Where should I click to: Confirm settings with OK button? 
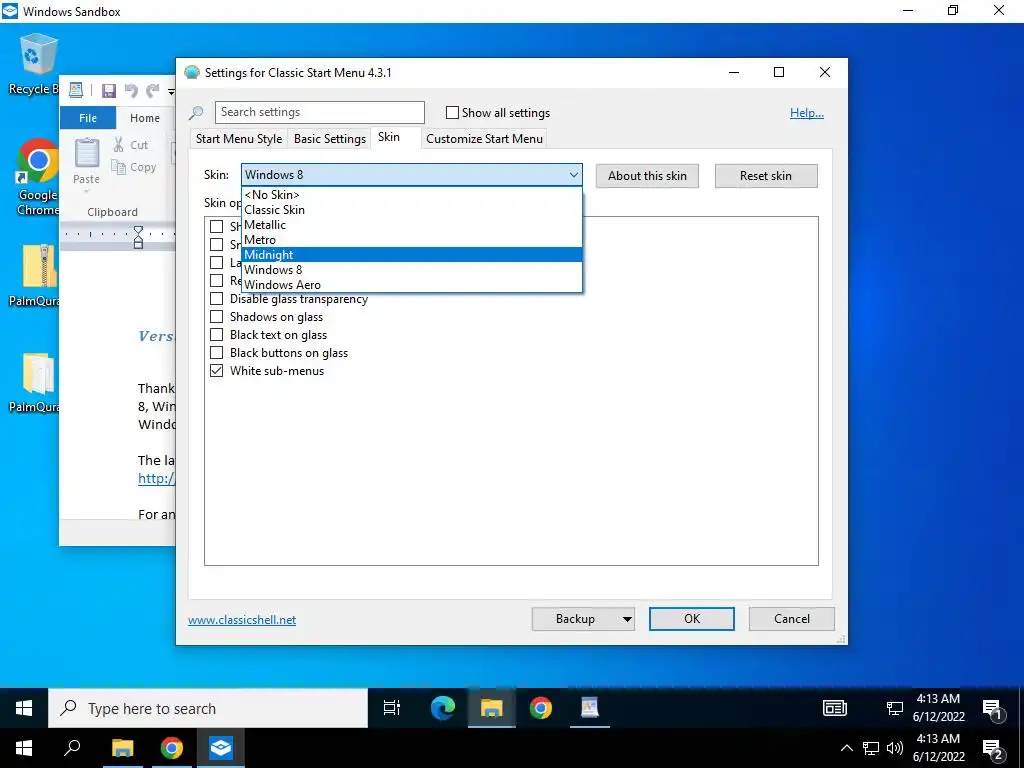tap(692, 619)
